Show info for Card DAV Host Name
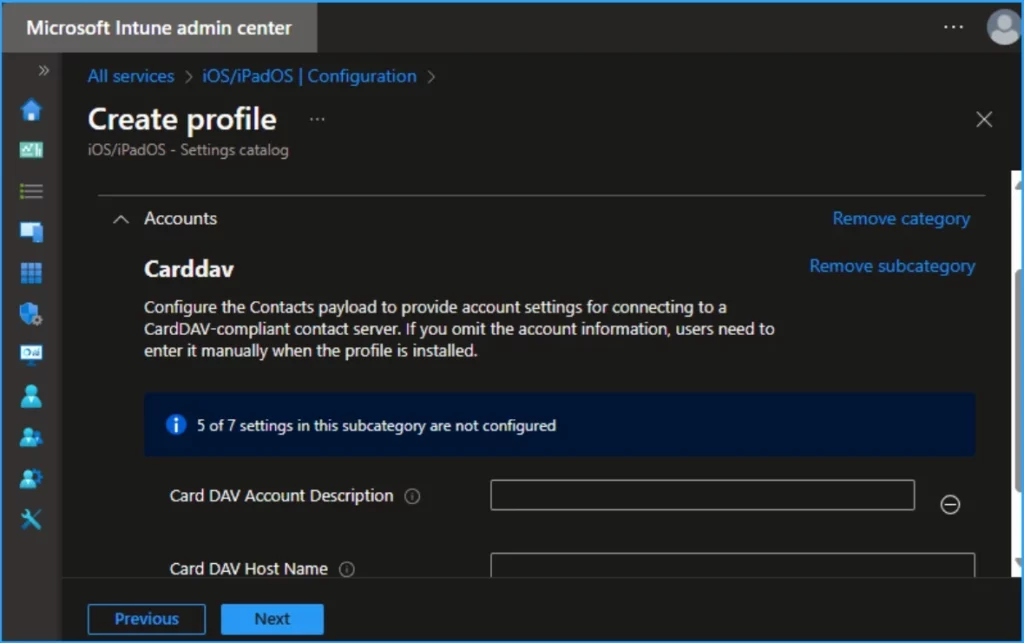The height and width of the screenshot is (643, 1024). [x=347, y=570]
